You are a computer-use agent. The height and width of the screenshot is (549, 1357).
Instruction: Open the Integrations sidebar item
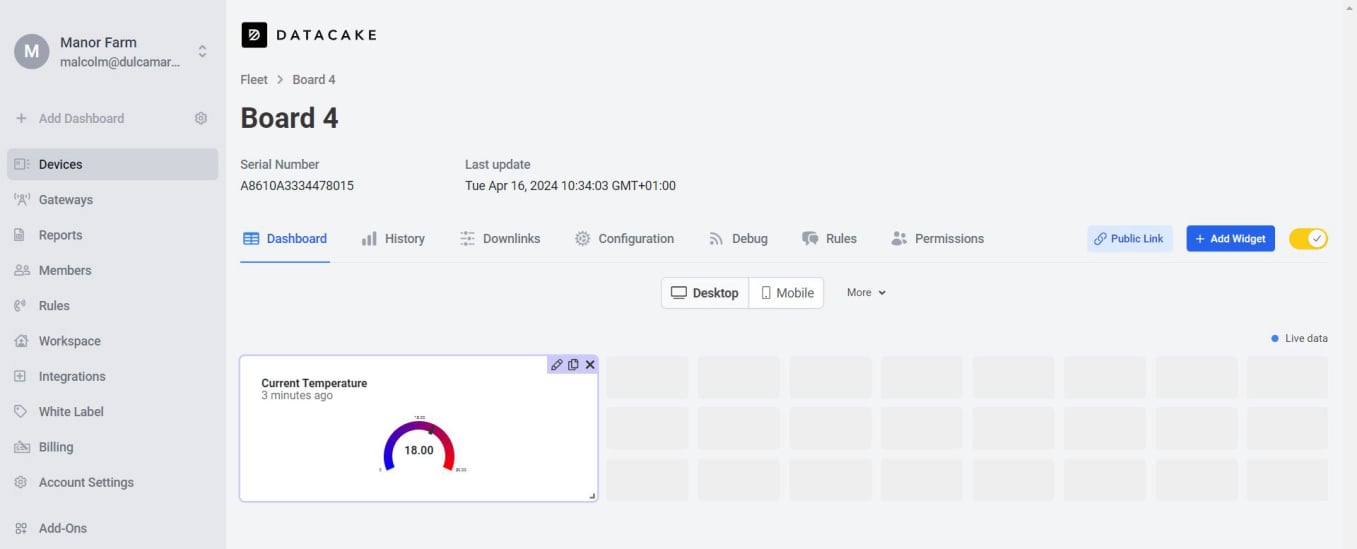[x=71, y=377]
